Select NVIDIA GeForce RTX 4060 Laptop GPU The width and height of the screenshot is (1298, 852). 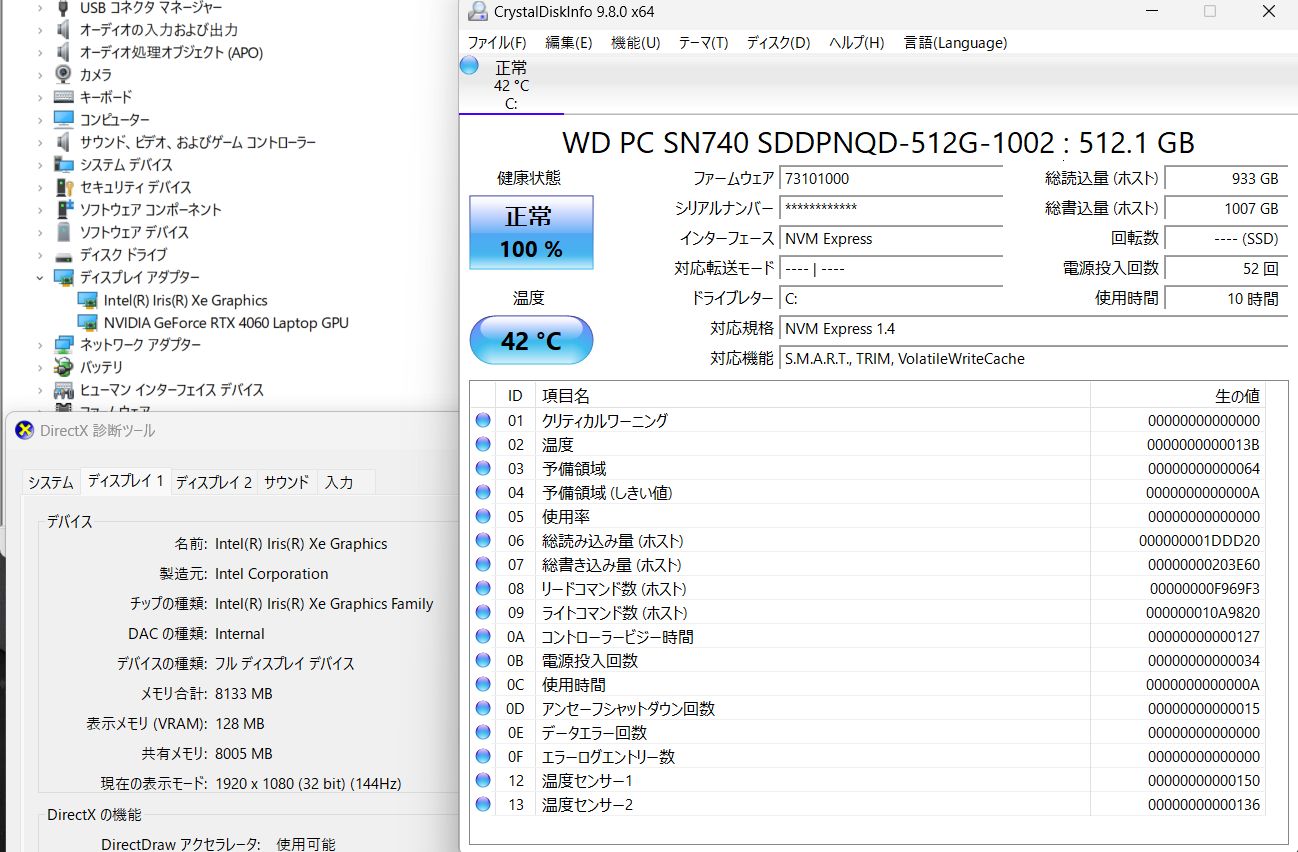[x=226, y=323]
